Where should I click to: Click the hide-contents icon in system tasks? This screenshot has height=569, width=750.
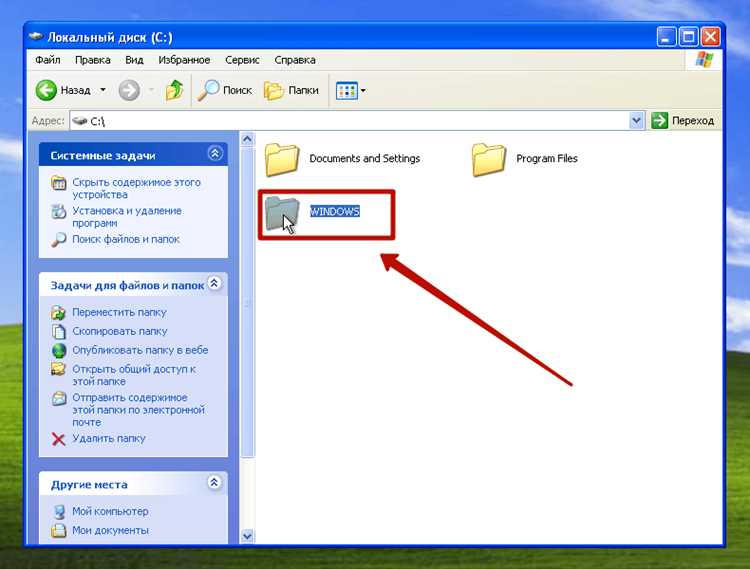(59, 183)
